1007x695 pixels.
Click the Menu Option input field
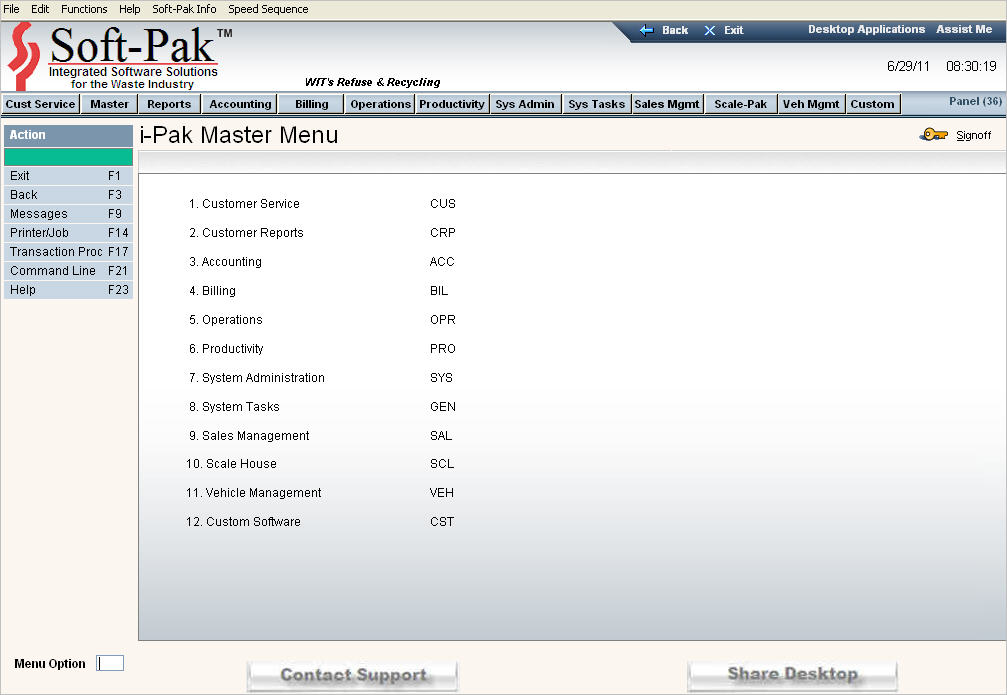(110, 664)
